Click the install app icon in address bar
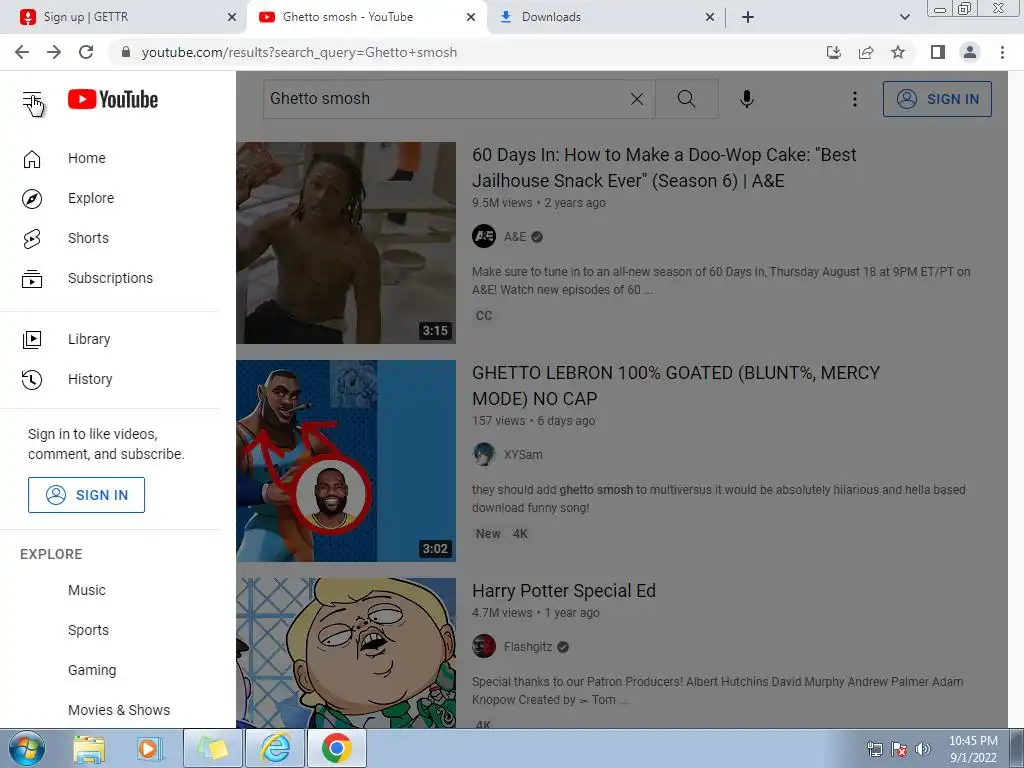Image resolution: width=1024 pixels, height=768 pixels. click(x=834, y=52)
